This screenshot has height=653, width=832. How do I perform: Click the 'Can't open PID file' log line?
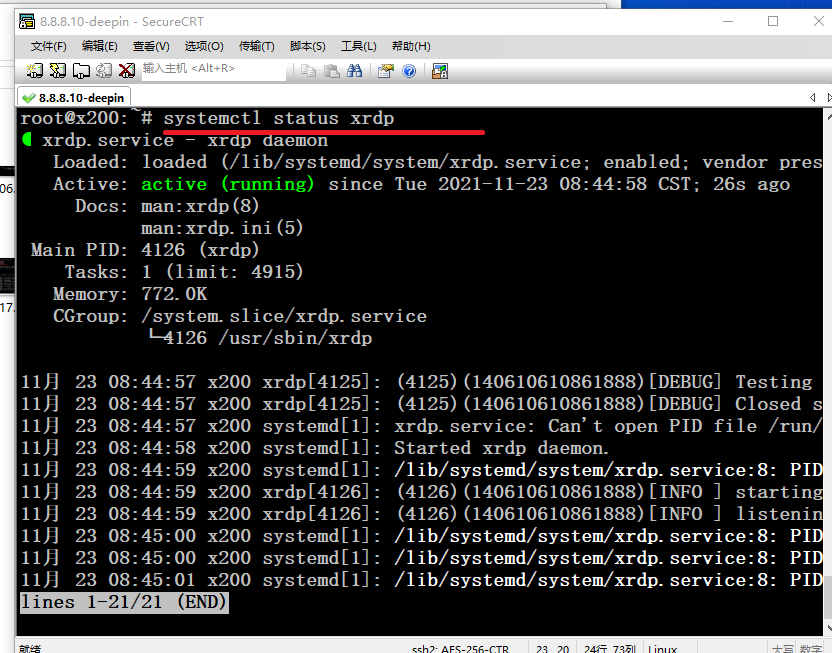(x=422, y=426)
